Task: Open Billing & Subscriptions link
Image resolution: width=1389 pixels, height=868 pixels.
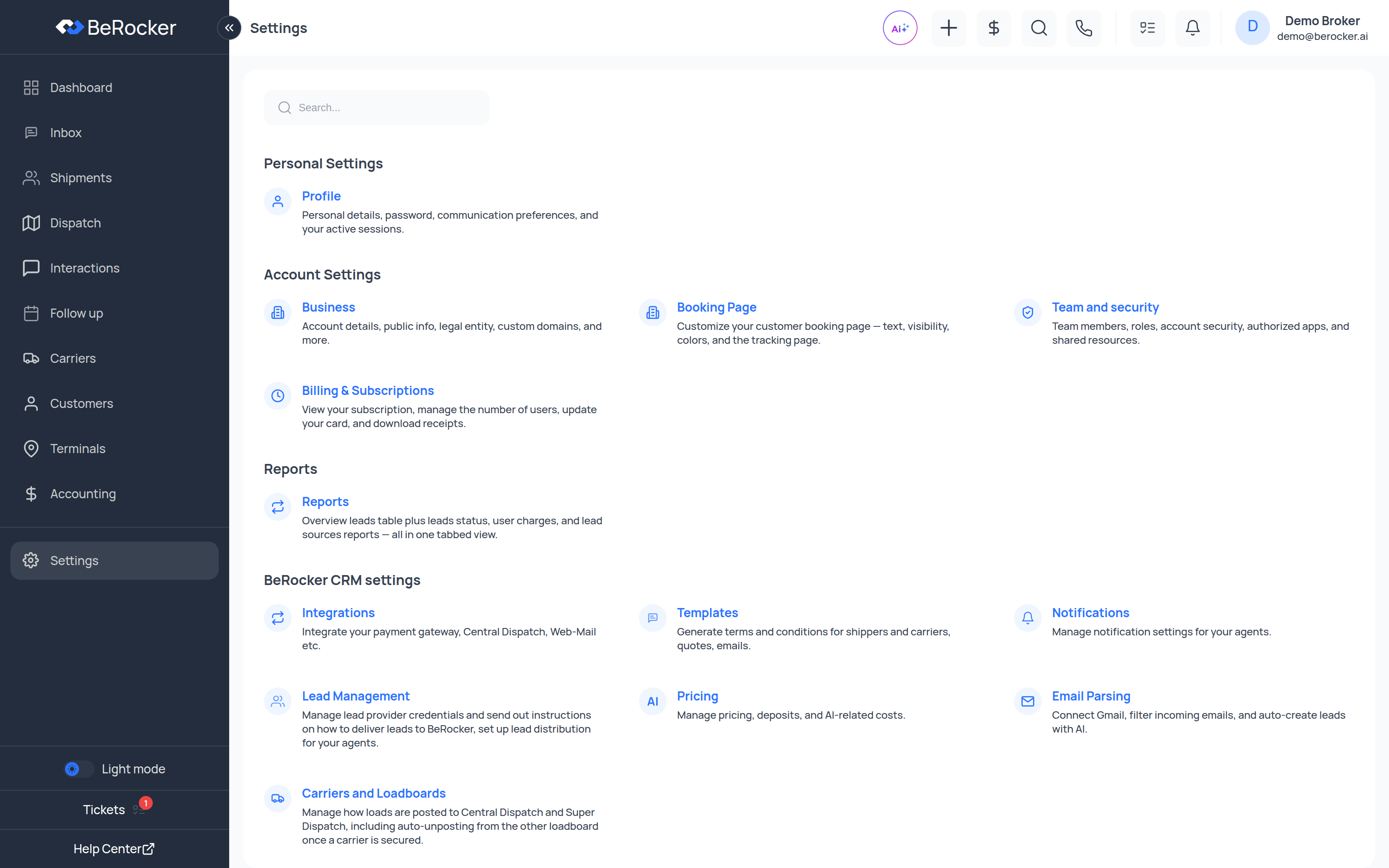Action: 368,390
